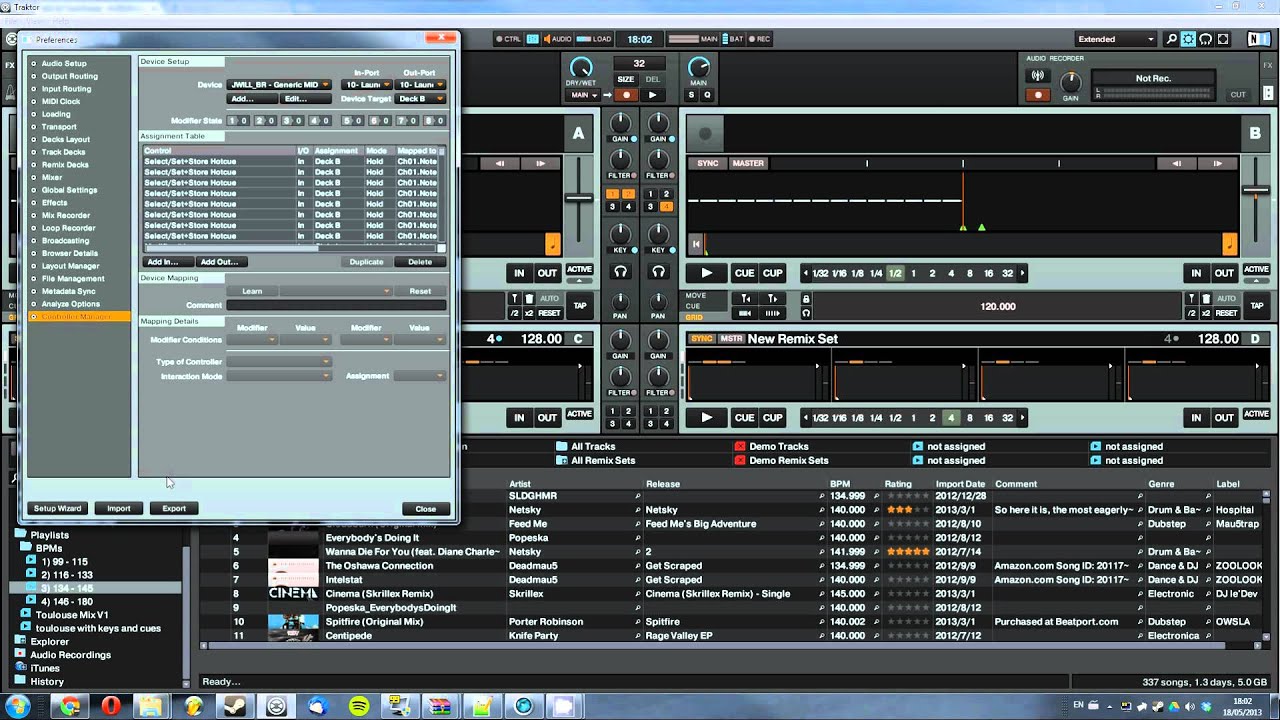Open Opera from the taskbar
The image size is (1280, 720).
[x=110, y=706]
